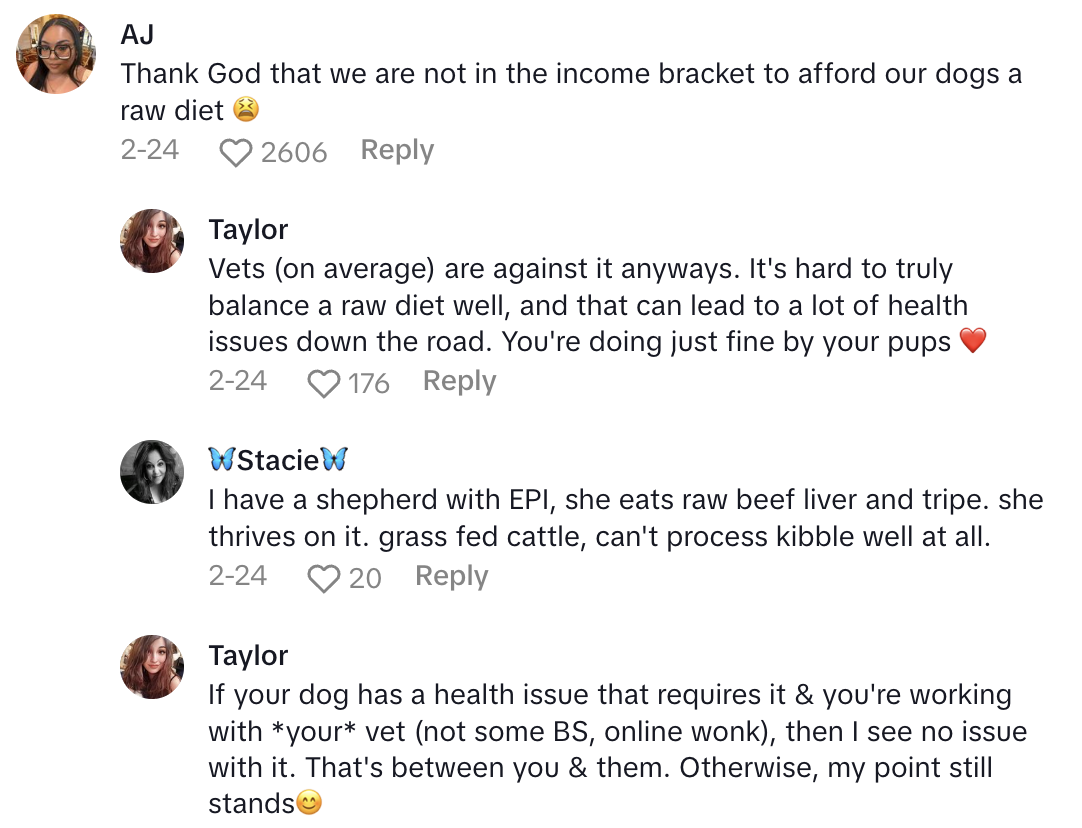
Task: Open the AJ username link
Action: tap(135, 35)
